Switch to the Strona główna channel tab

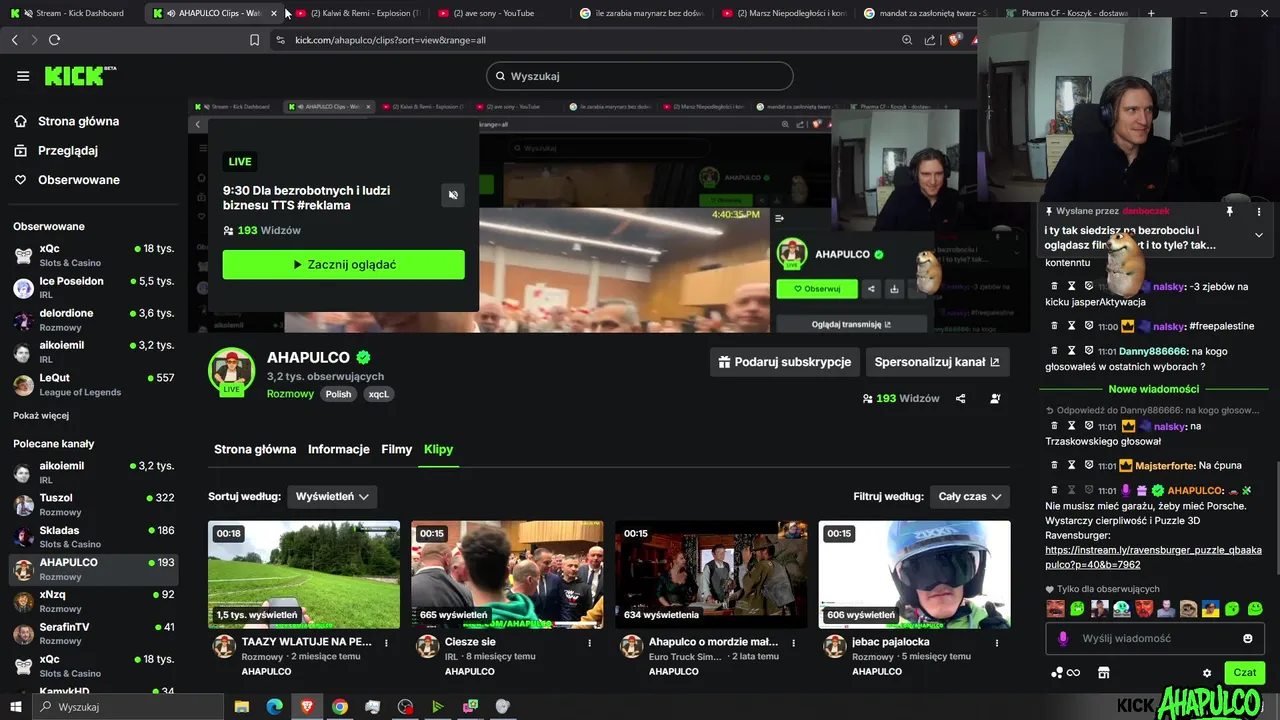[255, 449]
